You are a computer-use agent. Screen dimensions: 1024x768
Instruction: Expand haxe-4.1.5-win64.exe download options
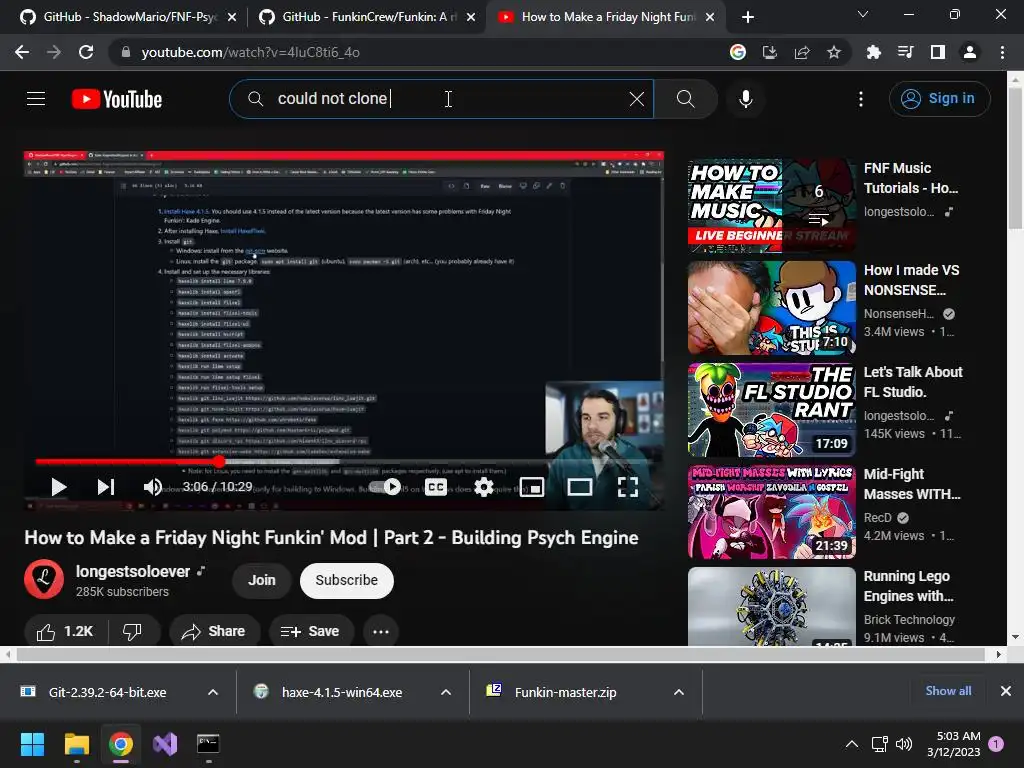pos(446,692)
